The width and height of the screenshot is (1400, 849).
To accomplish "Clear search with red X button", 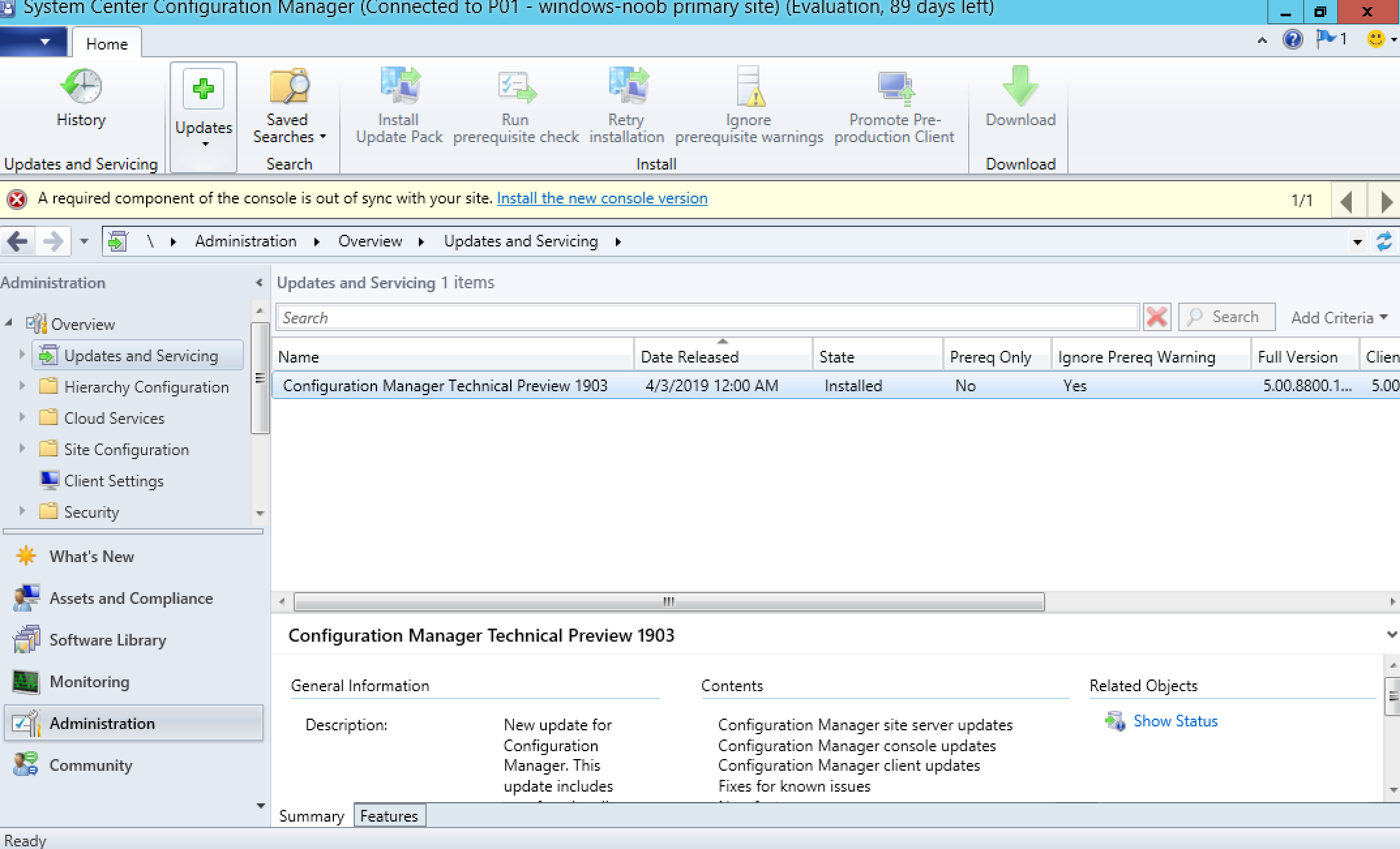I will click(1157, 318).
